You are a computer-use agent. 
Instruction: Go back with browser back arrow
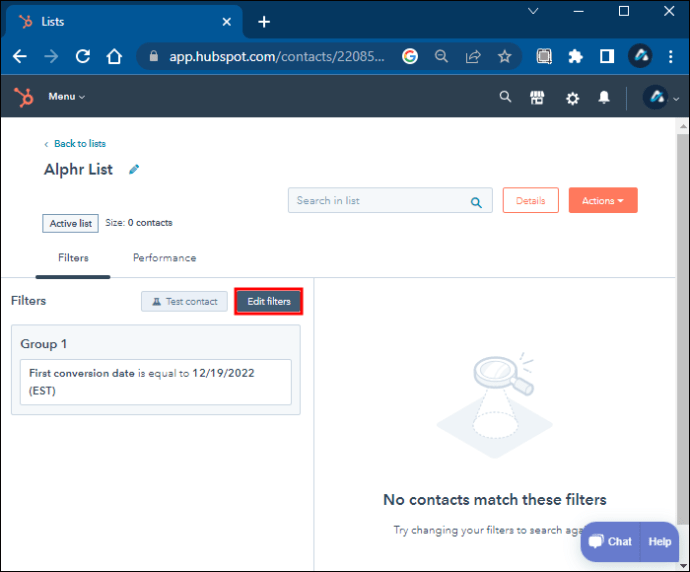20,56
